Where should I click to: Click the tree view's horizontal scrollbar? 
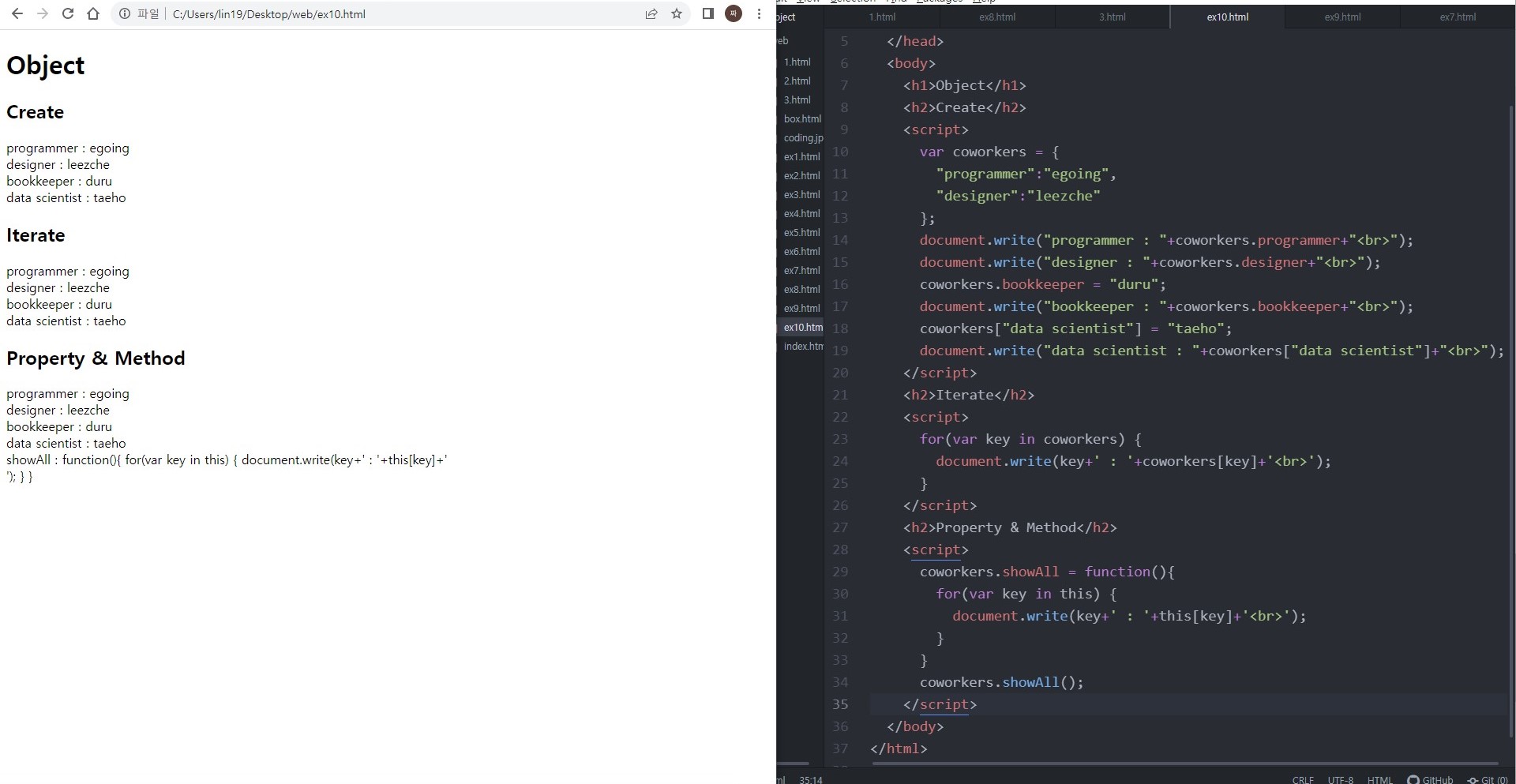click(793, 763)
